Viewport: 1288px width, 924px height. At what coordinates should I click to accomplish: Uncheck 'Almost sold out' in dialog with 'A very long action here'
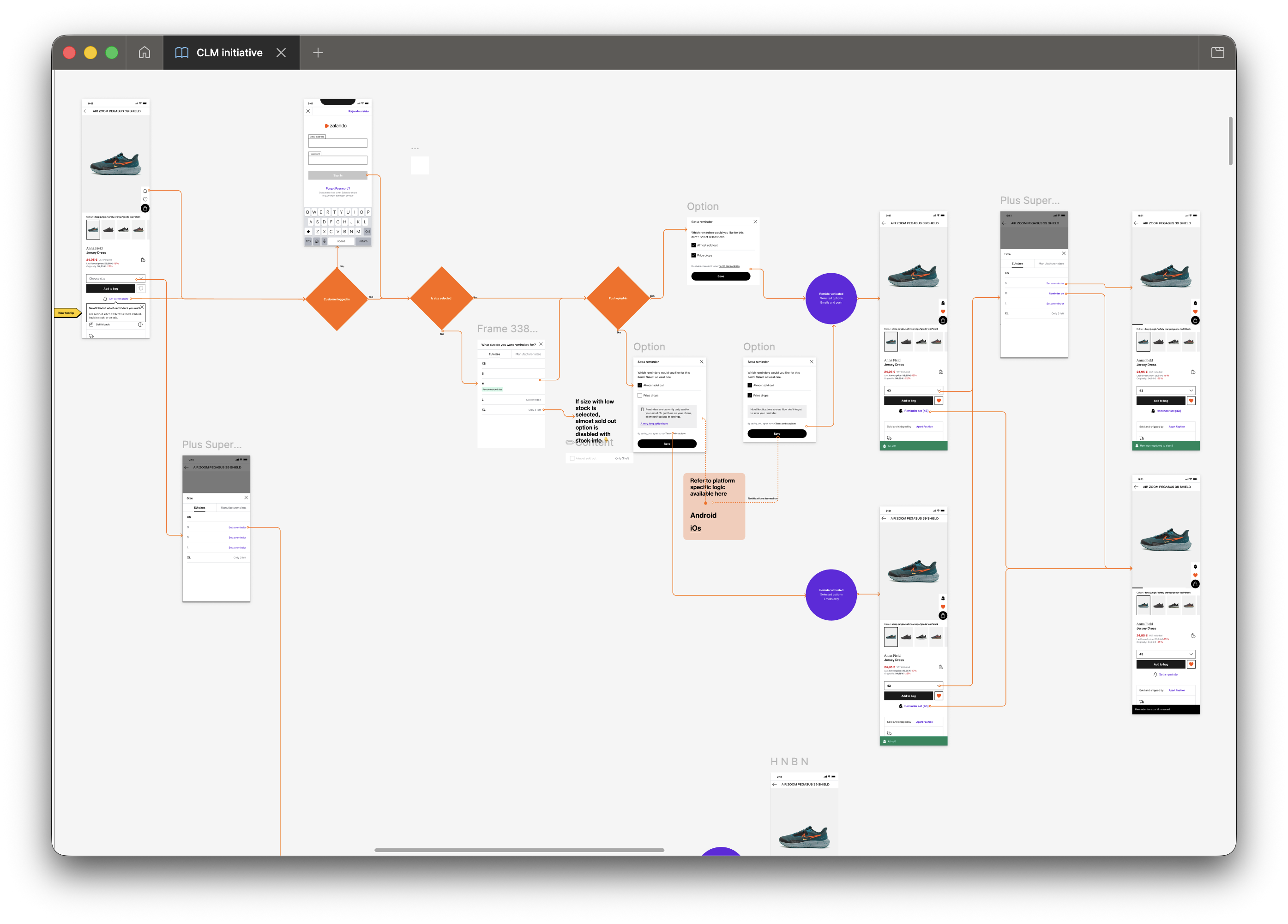click(640, 385)
